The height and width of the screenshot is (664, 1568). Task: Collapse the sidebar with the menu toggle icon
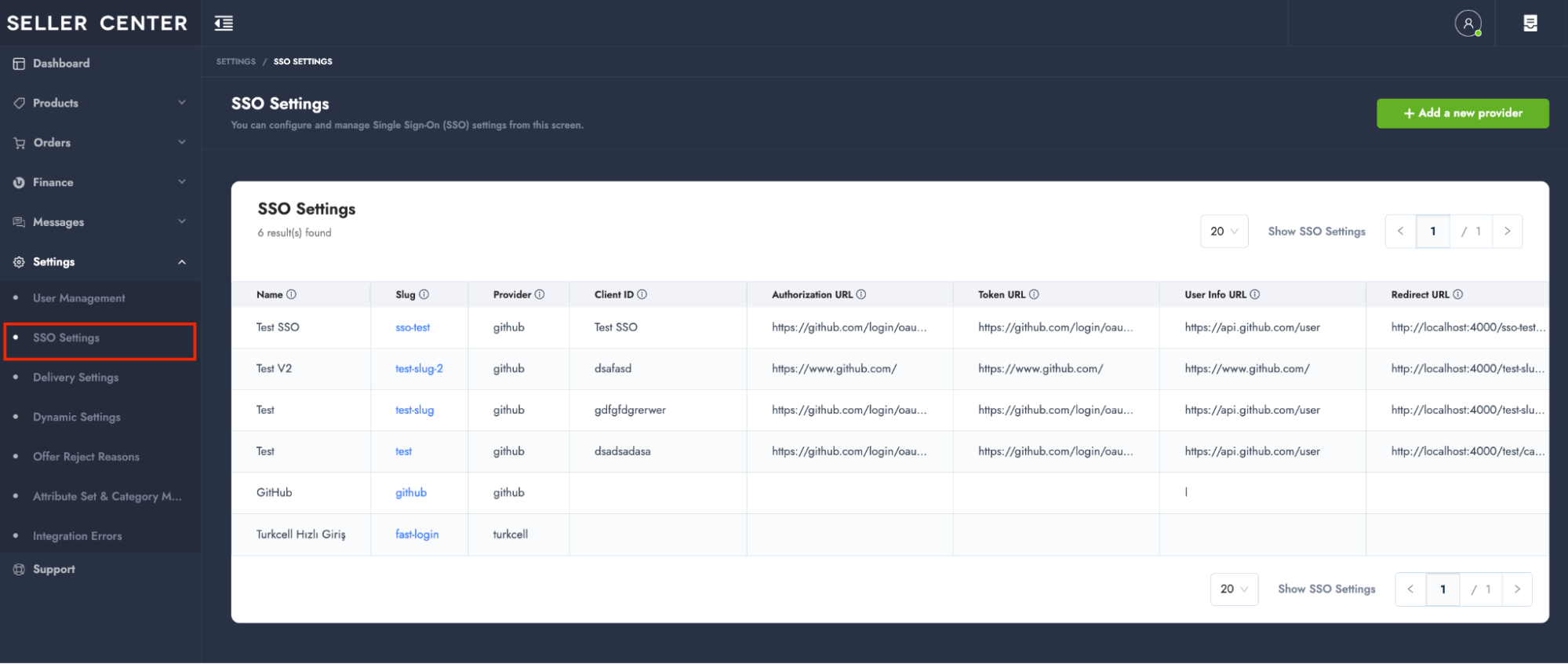click(224, 24)
